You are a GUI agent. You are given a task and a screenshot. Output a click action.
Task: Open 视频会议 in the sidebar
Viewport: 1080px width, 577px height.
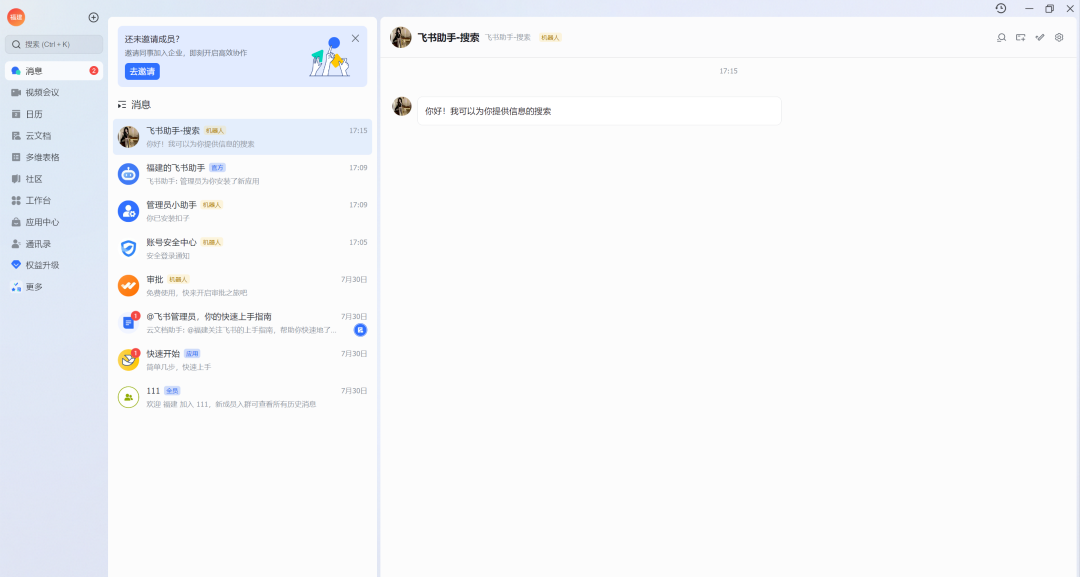click(x=42, y=92)
